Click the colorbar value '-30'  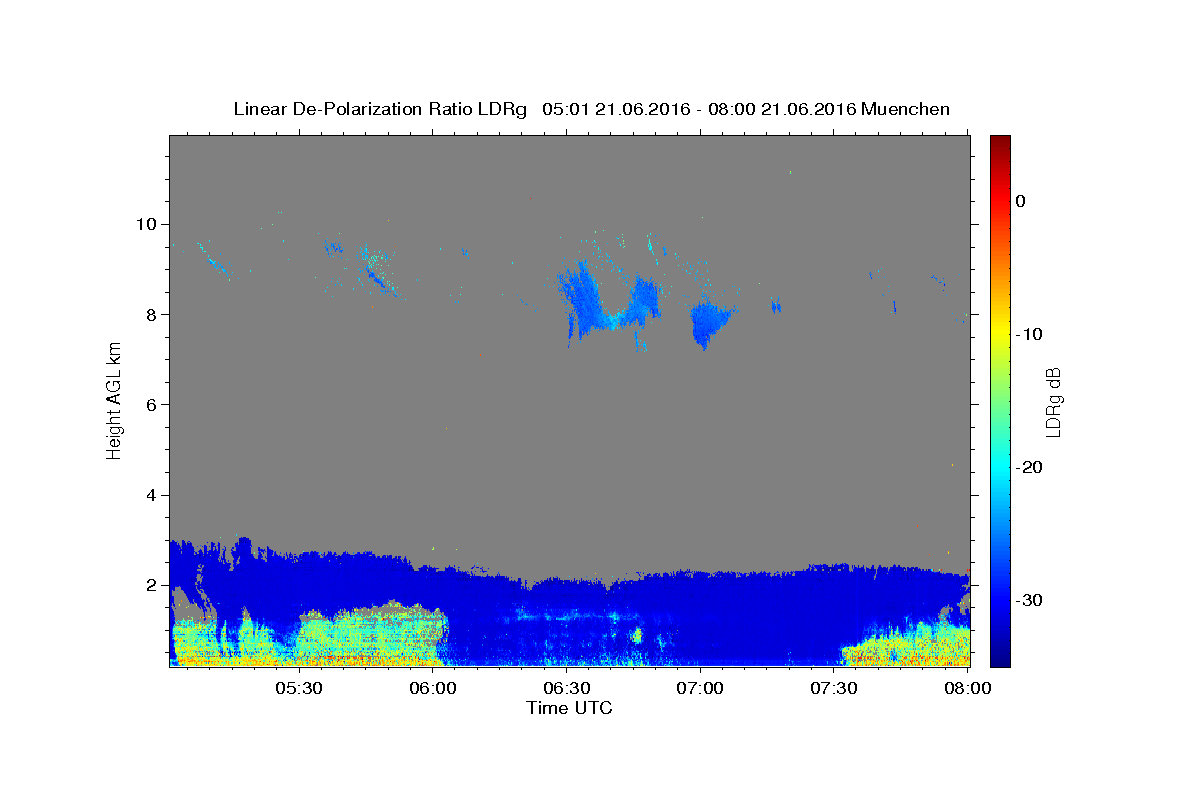pos(1029,600)
